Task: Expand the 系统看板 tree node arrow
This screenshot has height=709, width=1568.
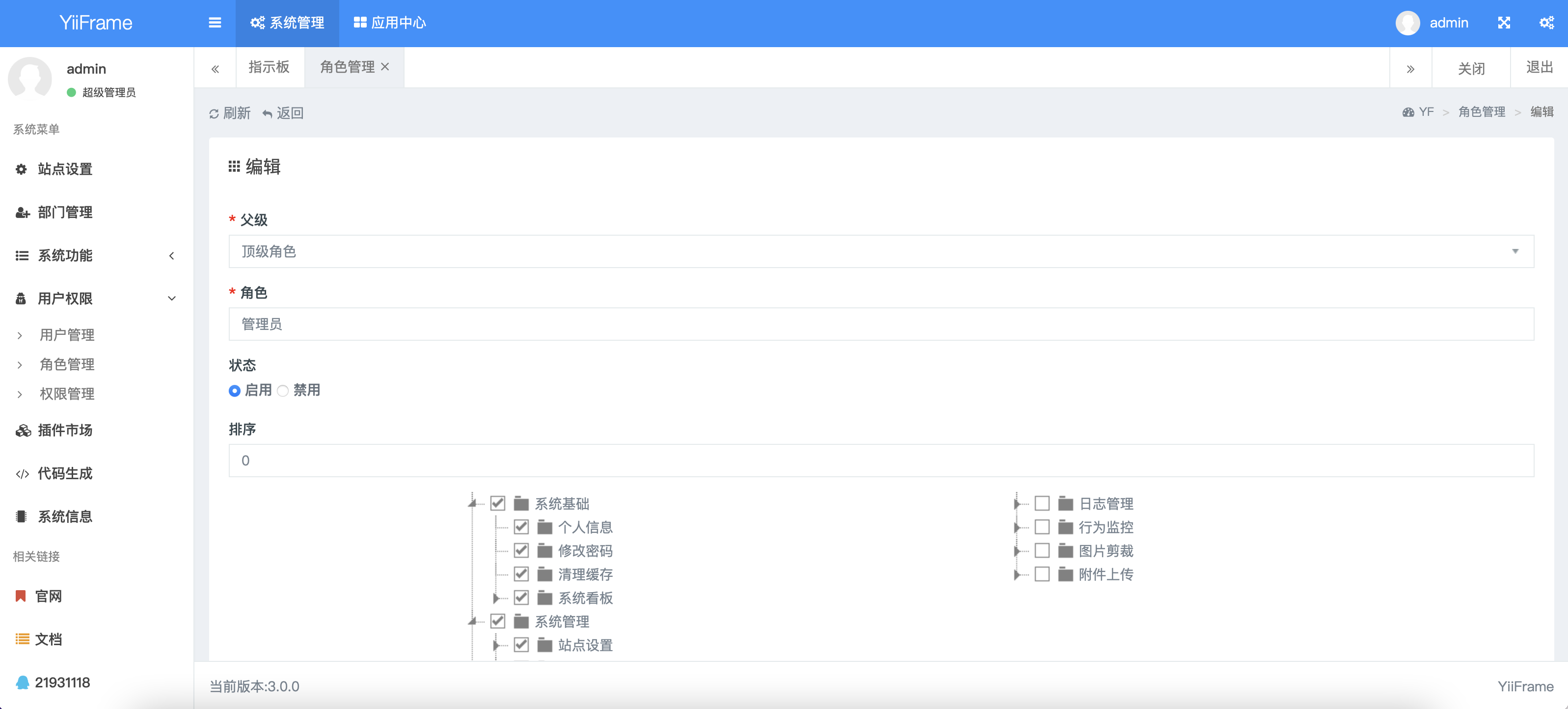Action: pos(495,598)
